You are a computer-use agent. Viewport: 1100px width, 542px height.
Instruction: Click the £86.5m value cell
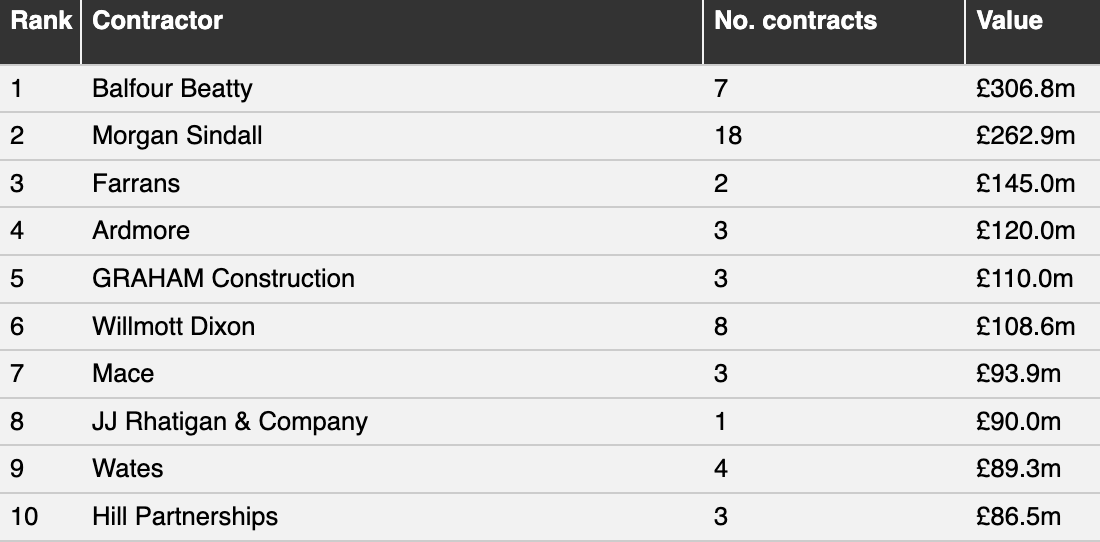[x=1018, y=517]
